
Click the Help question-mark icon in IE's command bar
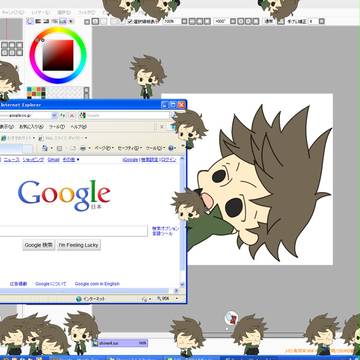tap(171, 148)
